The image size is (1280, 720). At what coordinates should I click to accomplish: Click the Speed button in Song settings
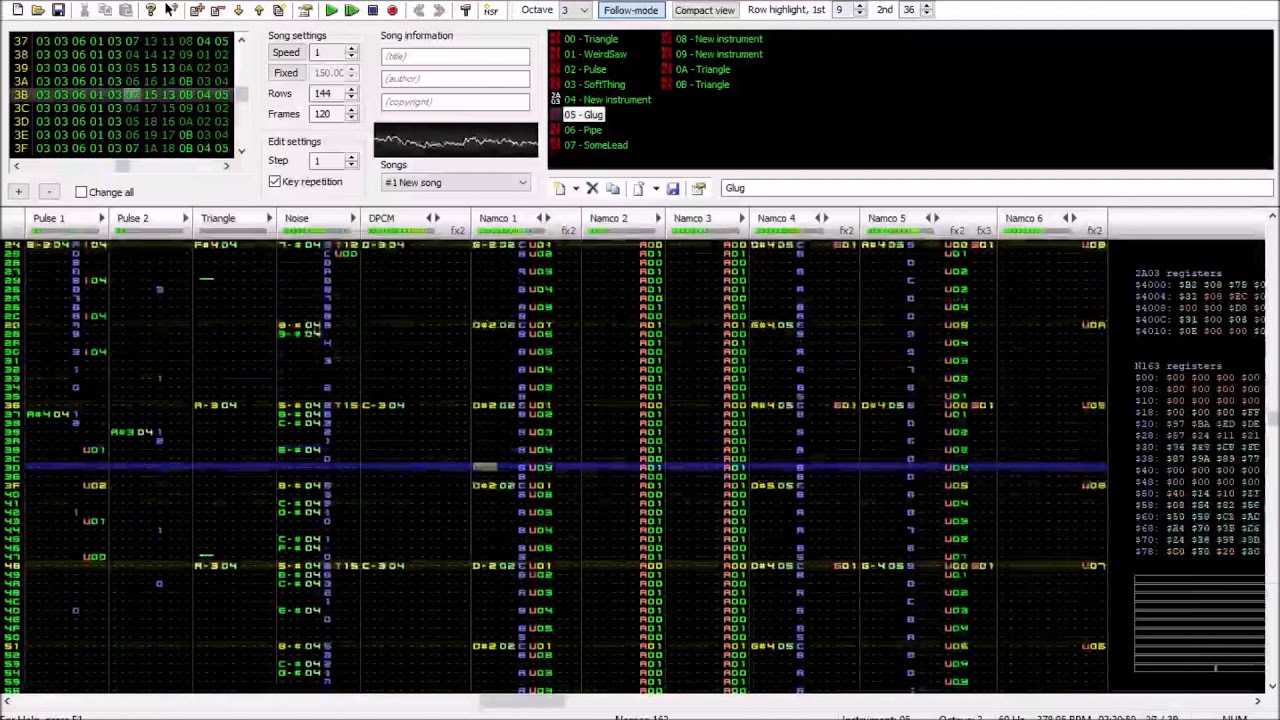pos(286,53)
